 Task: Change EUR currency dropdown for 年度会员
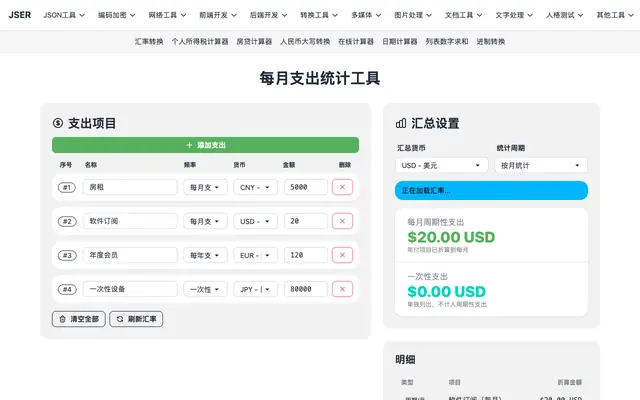[256, 255]
